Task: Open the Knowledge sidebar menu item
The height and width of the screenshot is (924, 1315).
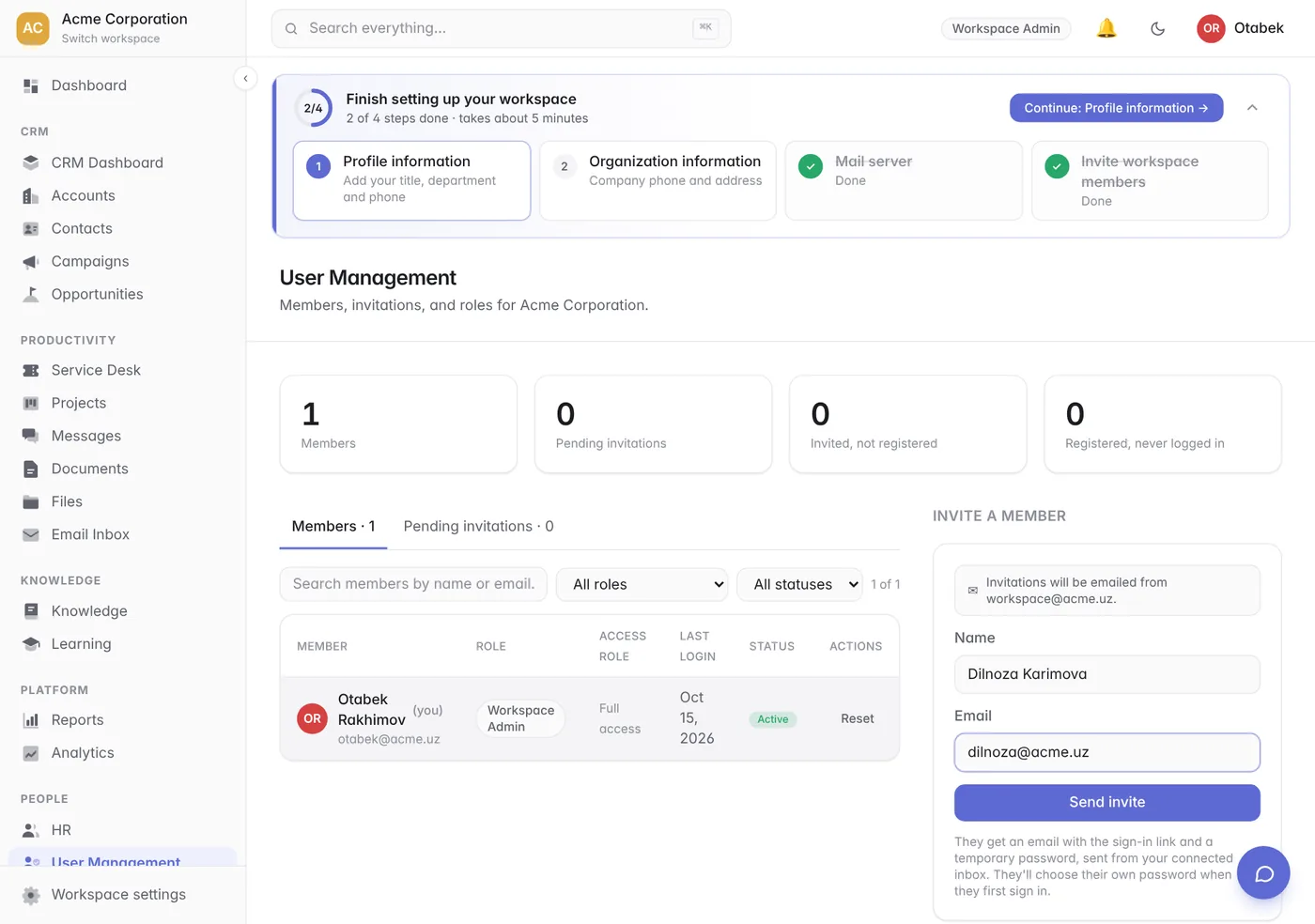Action: point(122,611)
